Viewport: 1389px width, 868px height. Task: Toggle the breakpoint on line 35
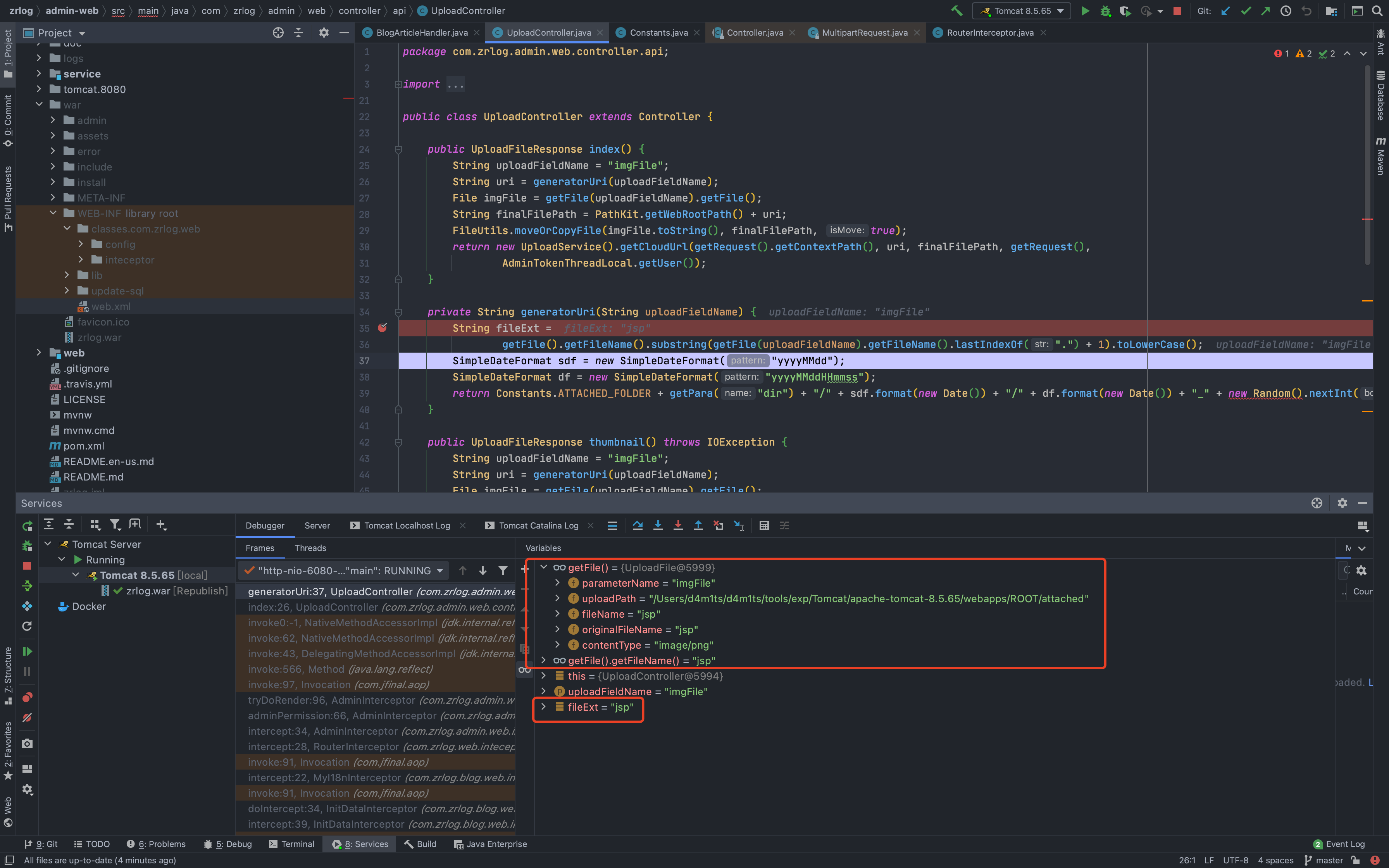(x=382, y=328)
